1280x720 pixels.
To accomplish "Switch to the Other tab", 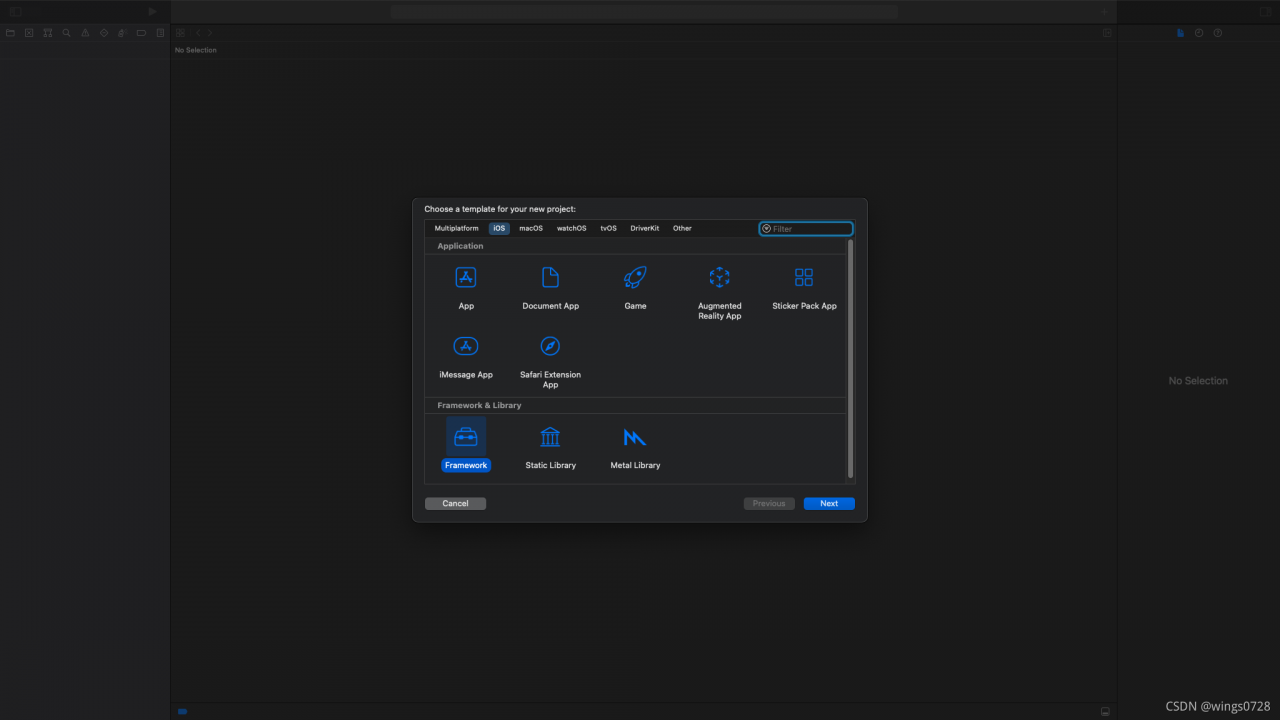I will 682,228.
